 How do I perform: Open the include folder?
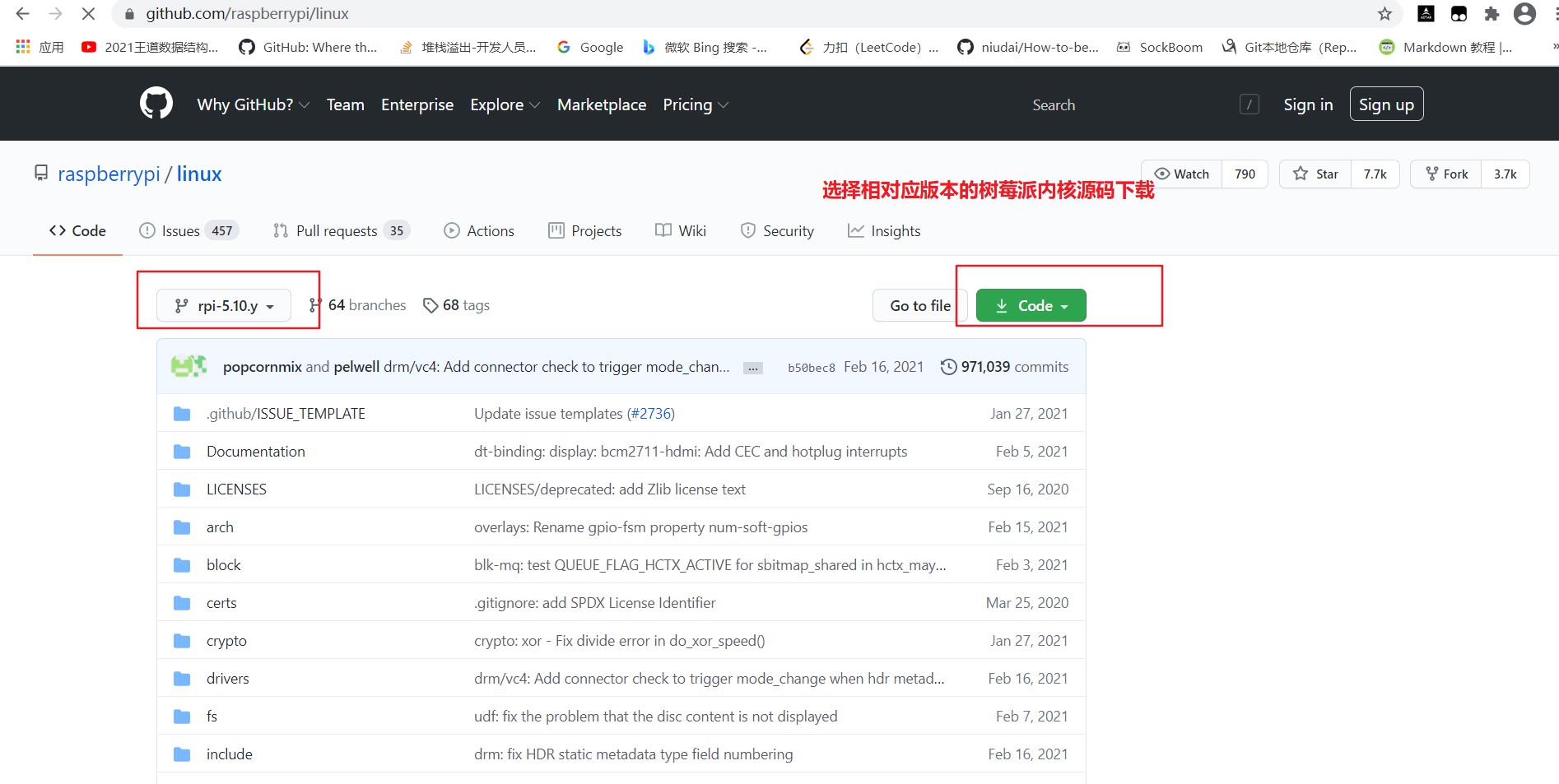[230, 754]
